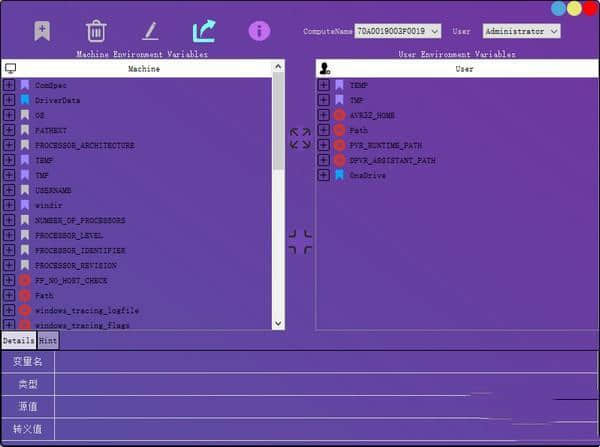Expand the OneDrive user variable

point(323,176)
